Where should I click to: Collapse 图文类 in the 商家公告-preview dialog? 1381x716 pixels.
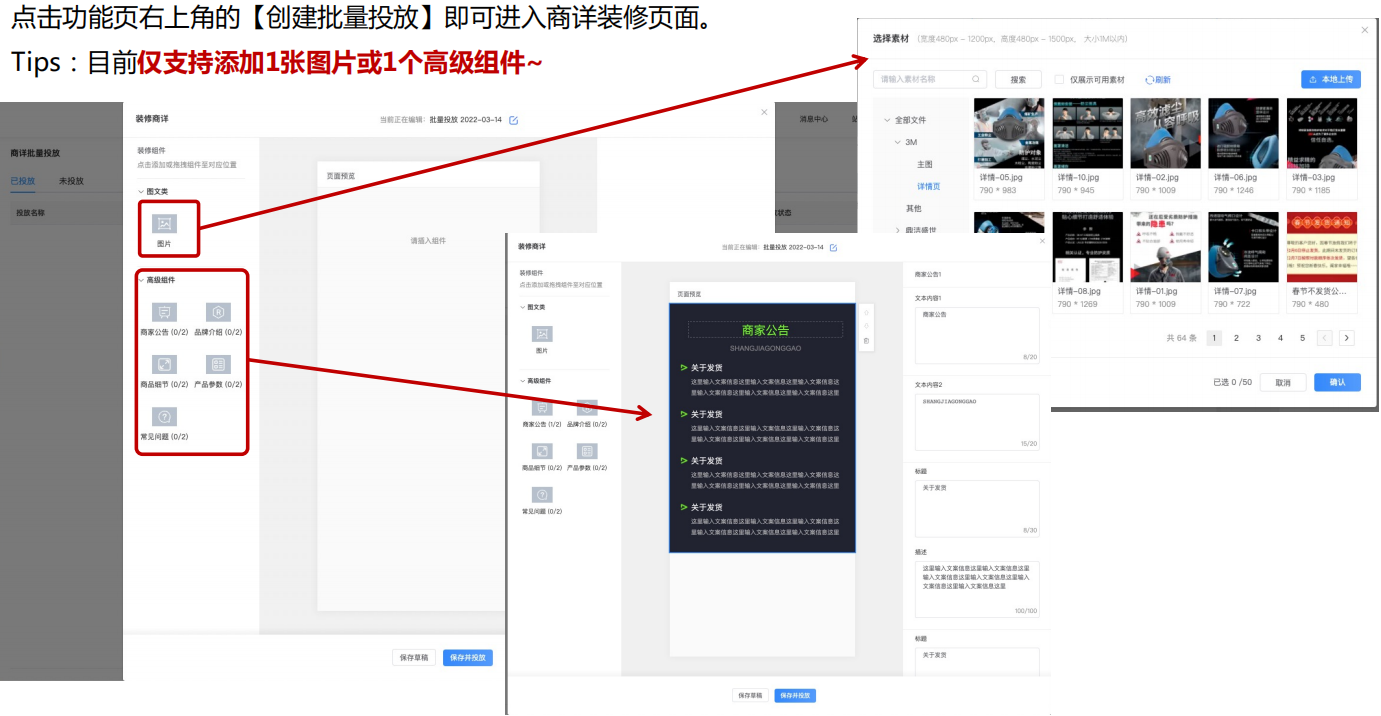pyautogui.click(x=522, y=307)
